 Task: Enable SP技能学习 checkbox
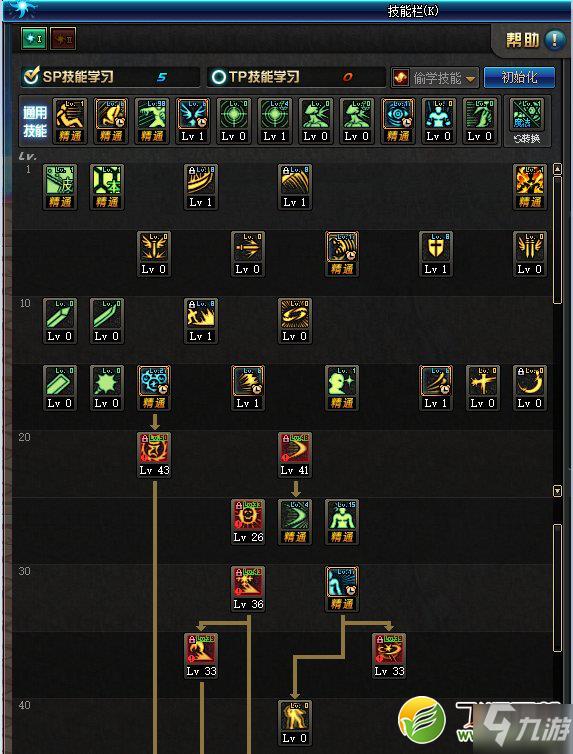coord(32,76)
